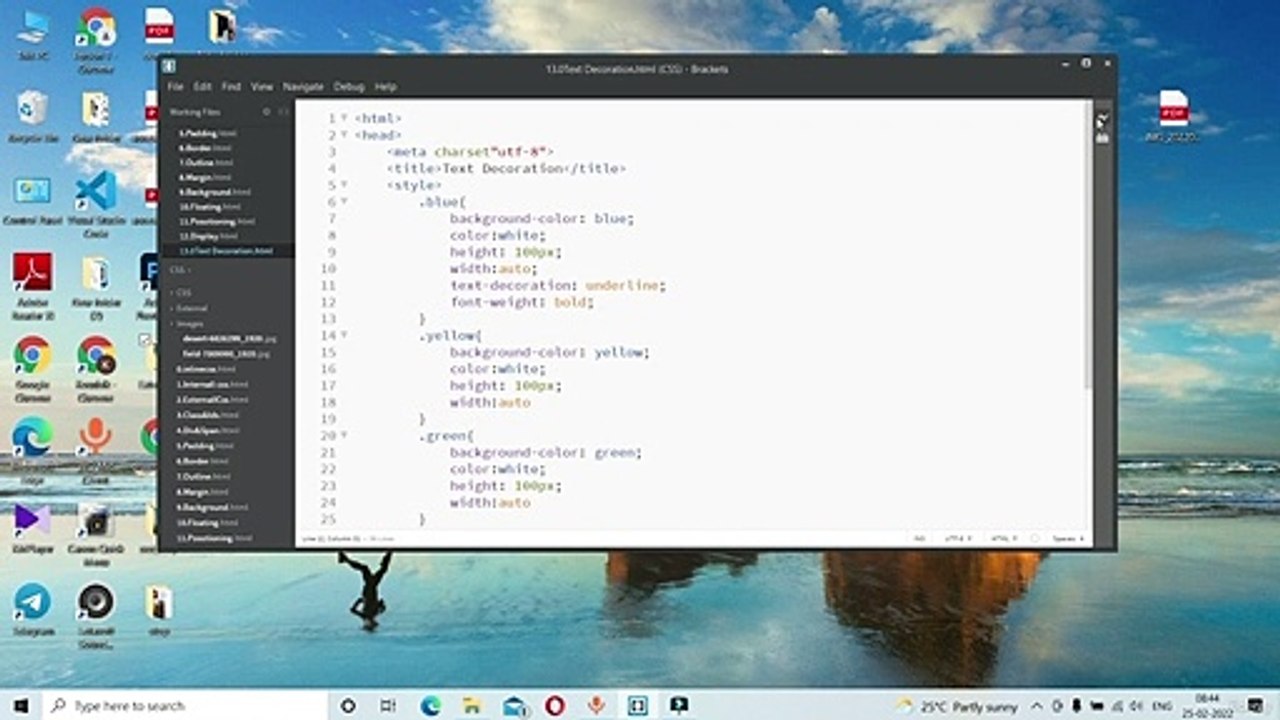This screenshot has width=1280, height=720.
Task: Open the Debug menu
Action: (x=349, y=87)
